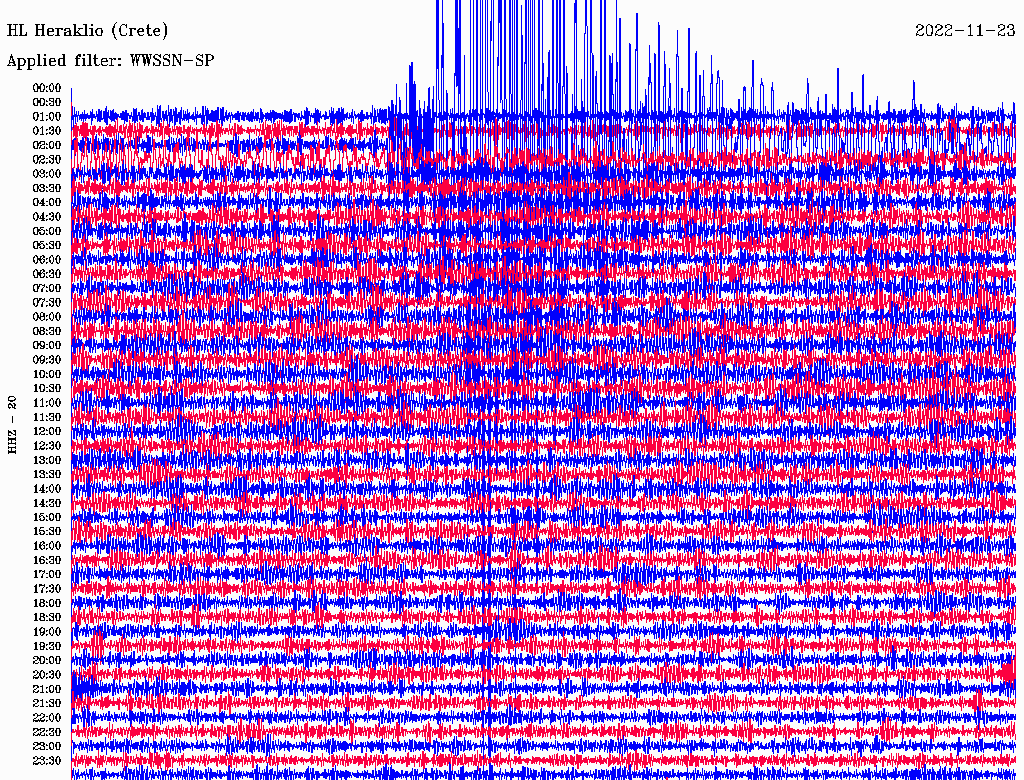This screenshot has height=780, width=1024.
Task: Select the 02:30 time marker
Action: [47, 159]
